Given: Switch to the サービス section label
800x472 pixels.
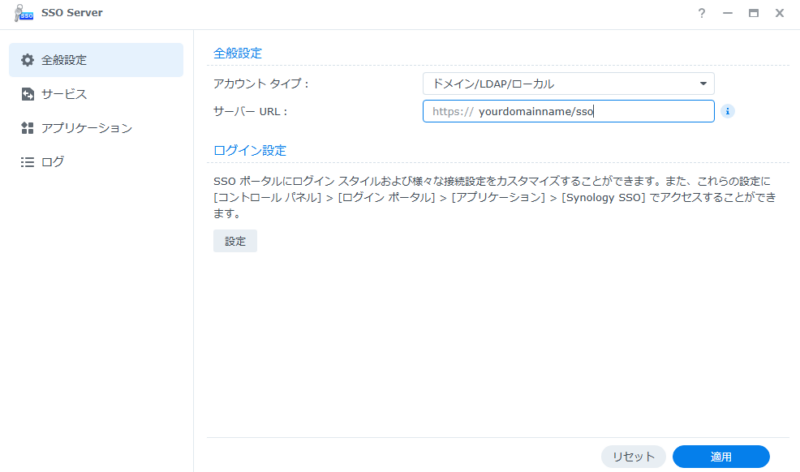Looking at the screenshot, I should [64, 94].
